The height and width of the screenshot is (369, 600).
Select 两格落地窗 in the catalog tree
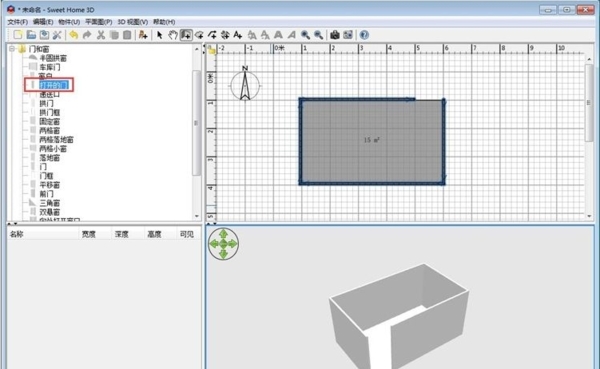[57, 140]
